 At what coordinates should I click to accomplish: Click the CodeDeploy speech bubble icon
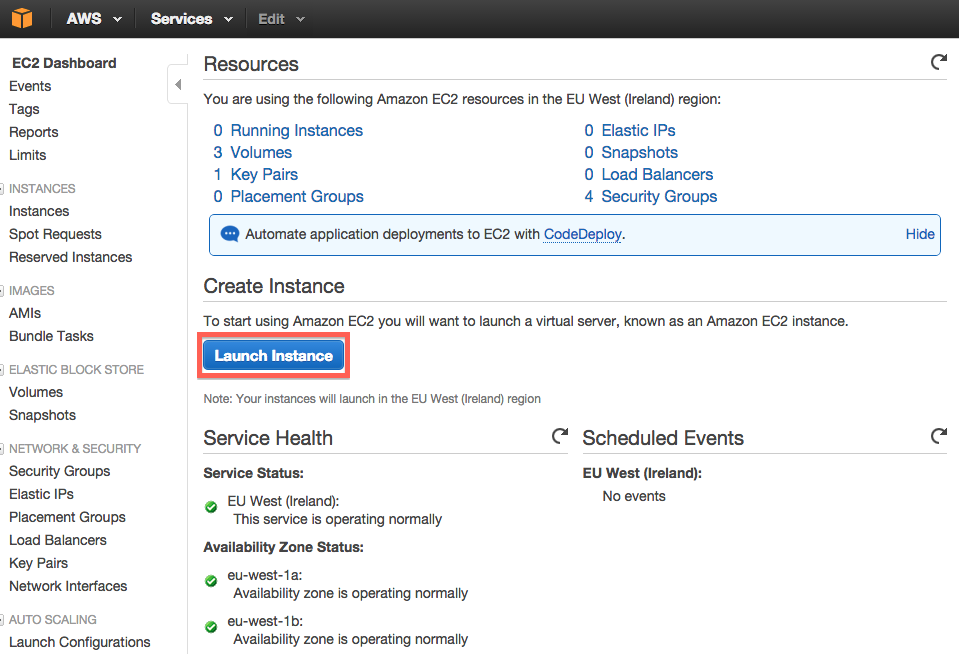click(x=229, y=234)
